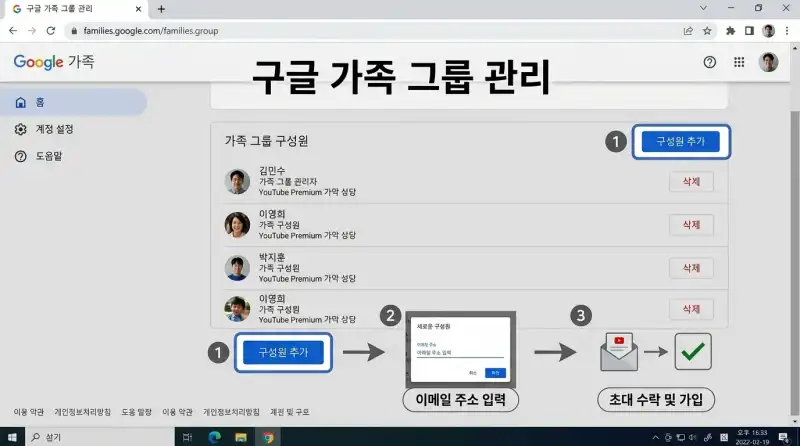Click 구성원 추가 beside the 가족 그룹 구성원 heading
This screenshot has width=800, height=446.
coord(680,141)
